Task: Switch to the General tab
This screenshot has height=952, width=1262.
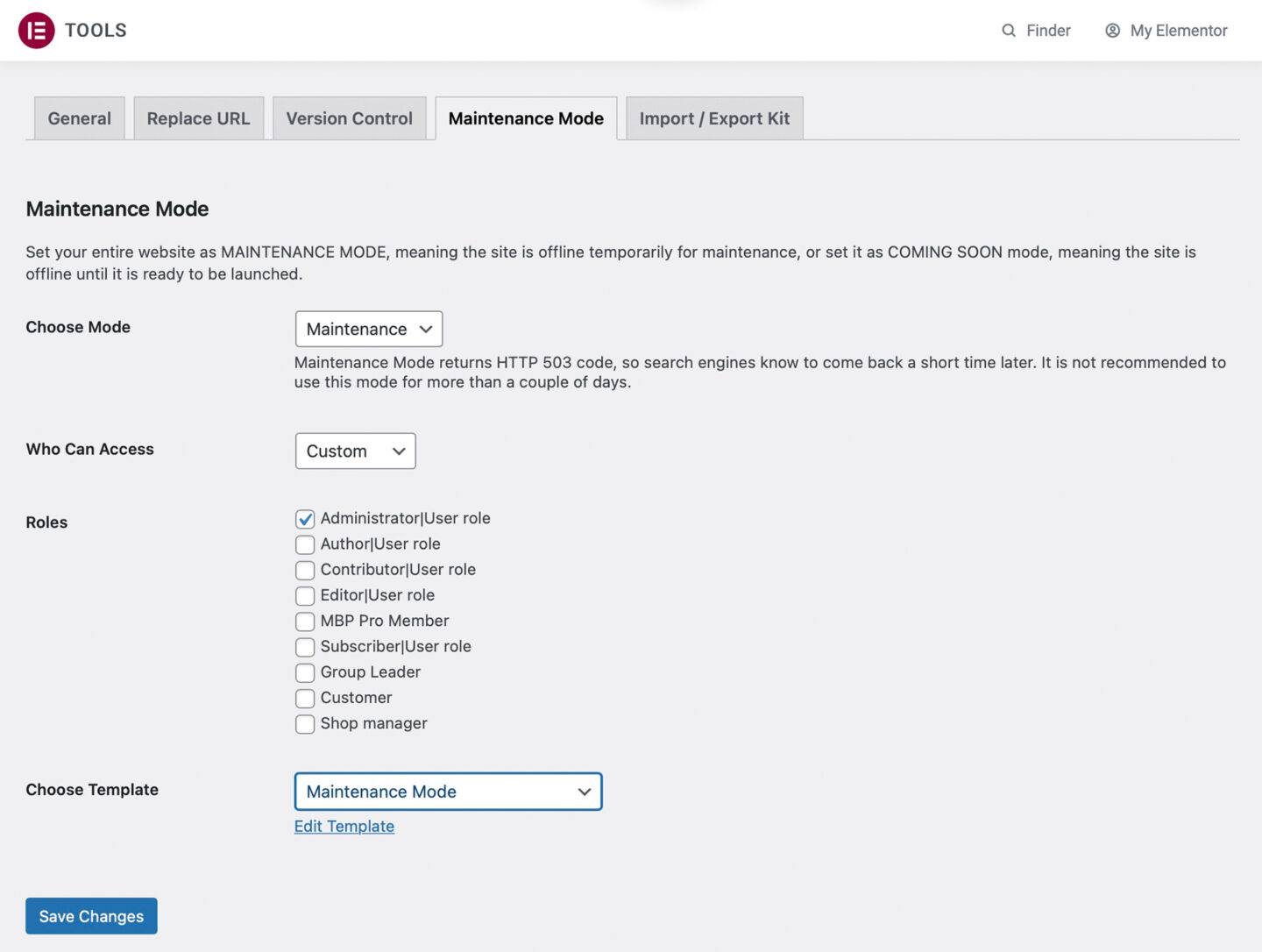Action: point(79,118)
